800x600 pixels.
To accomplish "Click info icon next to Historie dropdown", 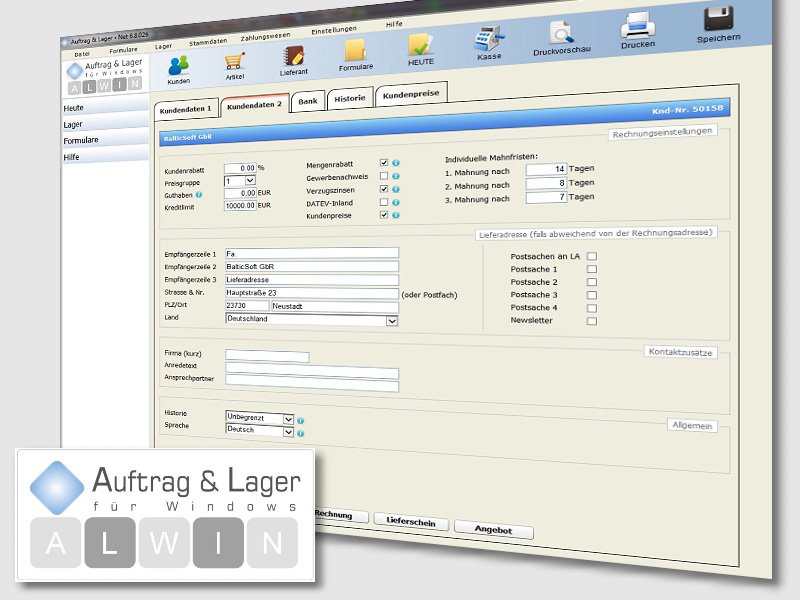I will click(x=301, y=421).
